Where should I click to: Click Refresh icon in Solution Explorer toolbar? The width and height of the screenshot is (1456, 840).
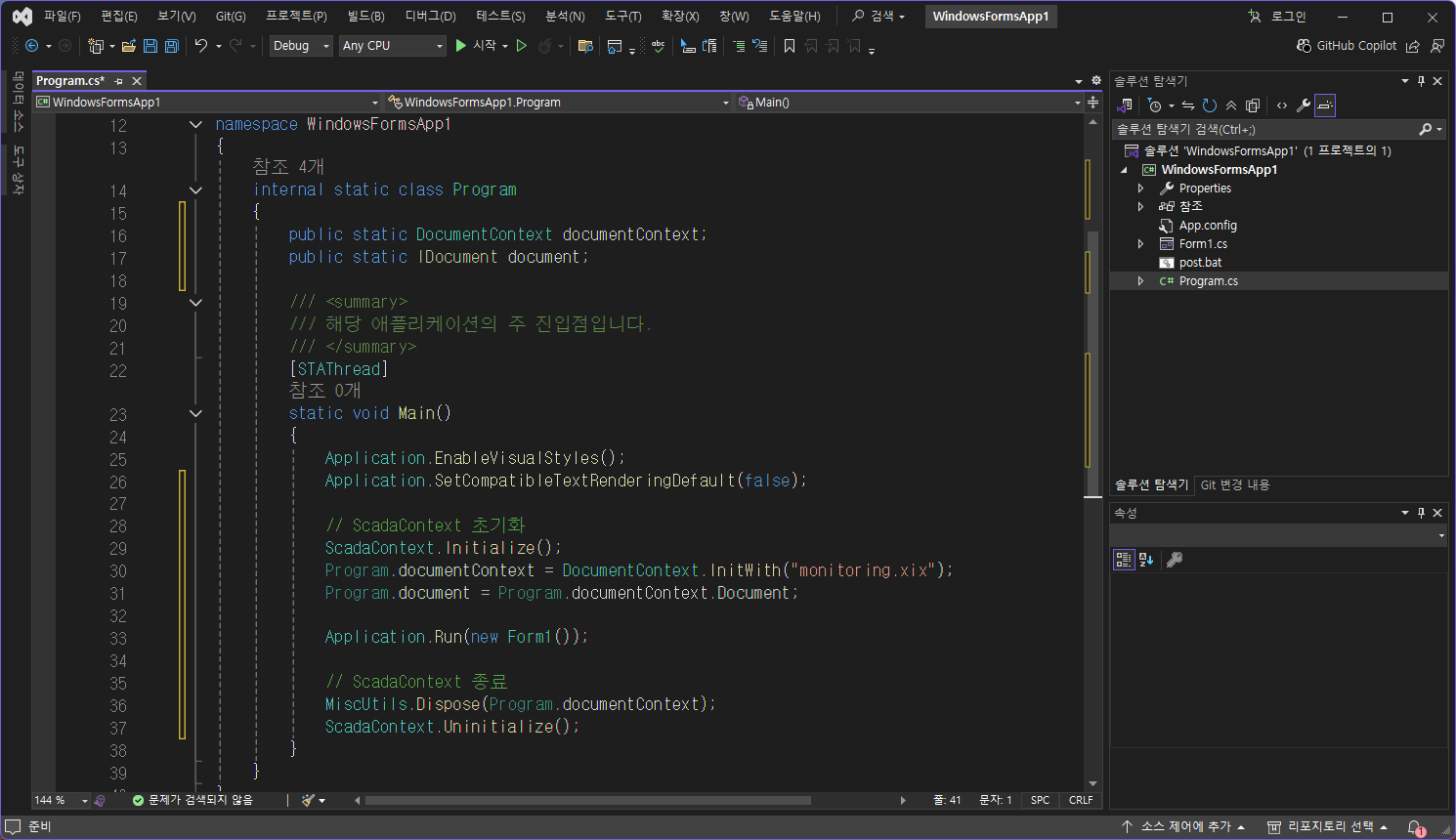click(1210, 105)
